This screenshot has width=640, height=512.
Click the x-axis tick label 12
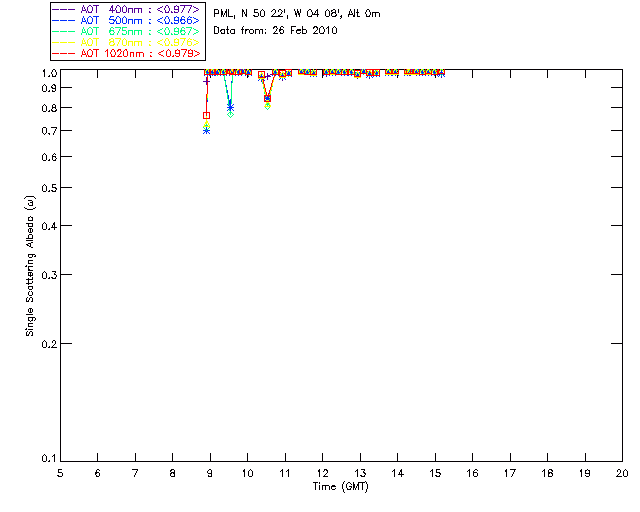(x=322, y=473)
